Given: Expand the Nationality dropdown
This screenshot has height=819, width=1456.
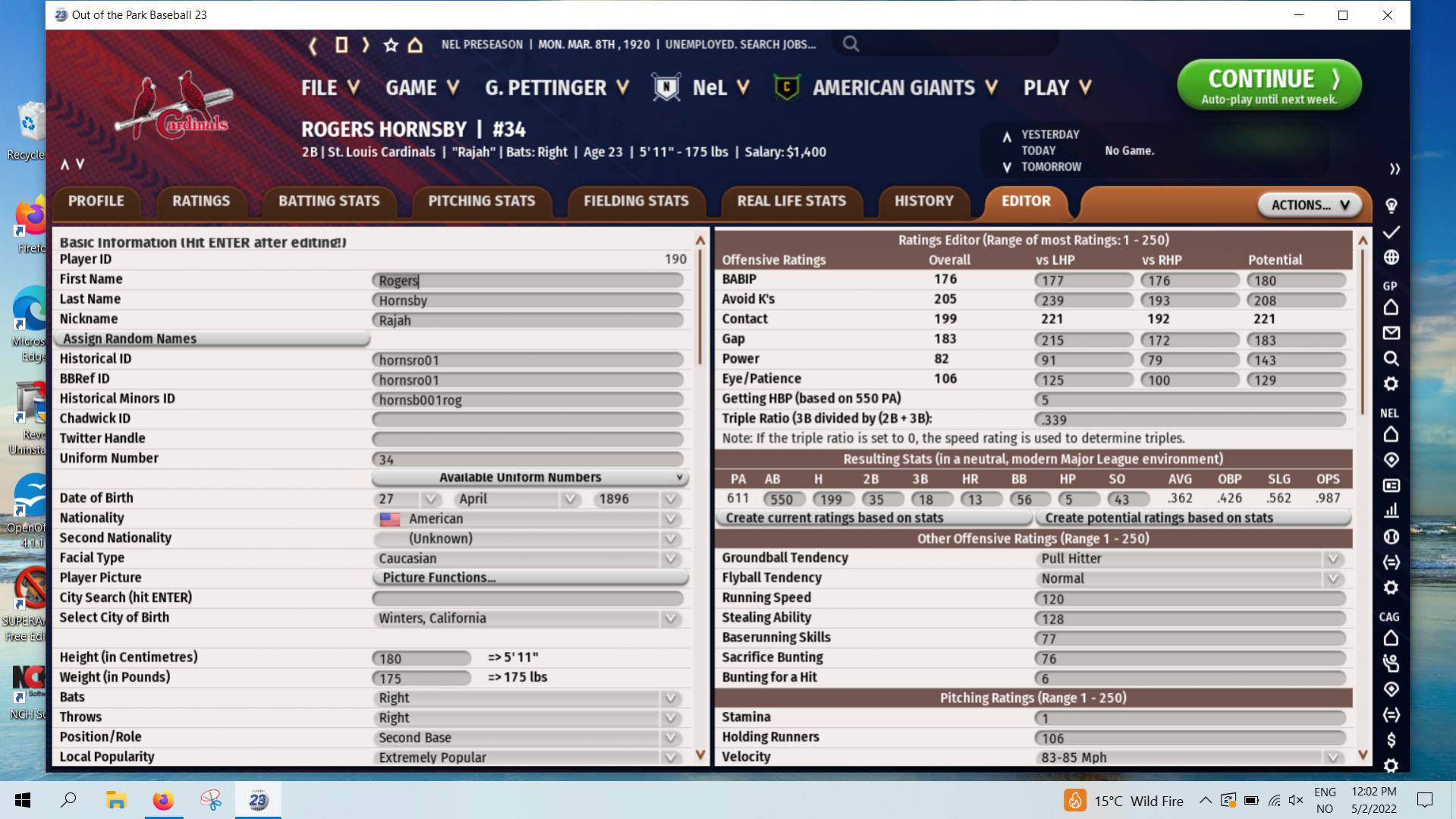Looking at the screenshot, I should coord(670,519).
